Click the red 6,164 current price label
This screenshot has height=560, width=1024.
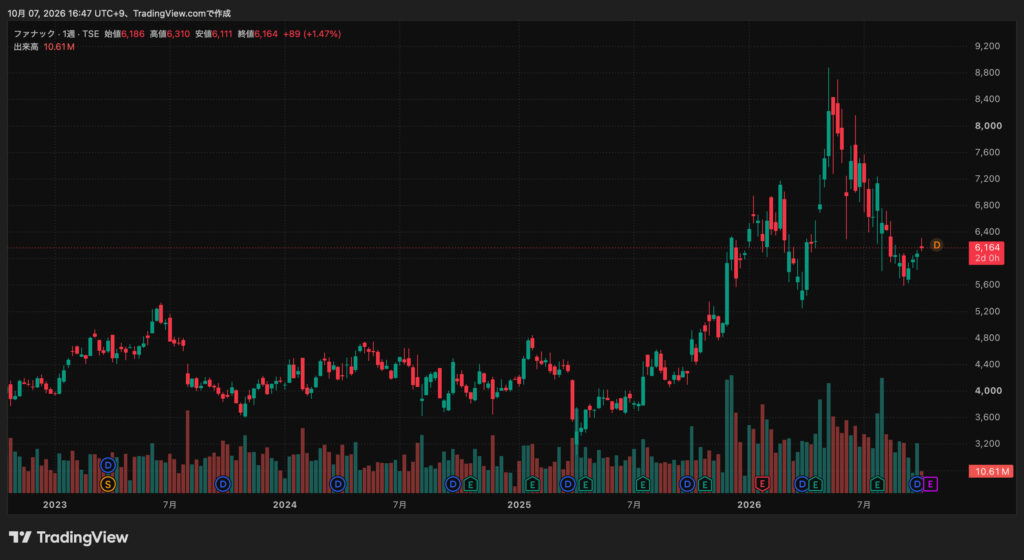pos(987,247)
